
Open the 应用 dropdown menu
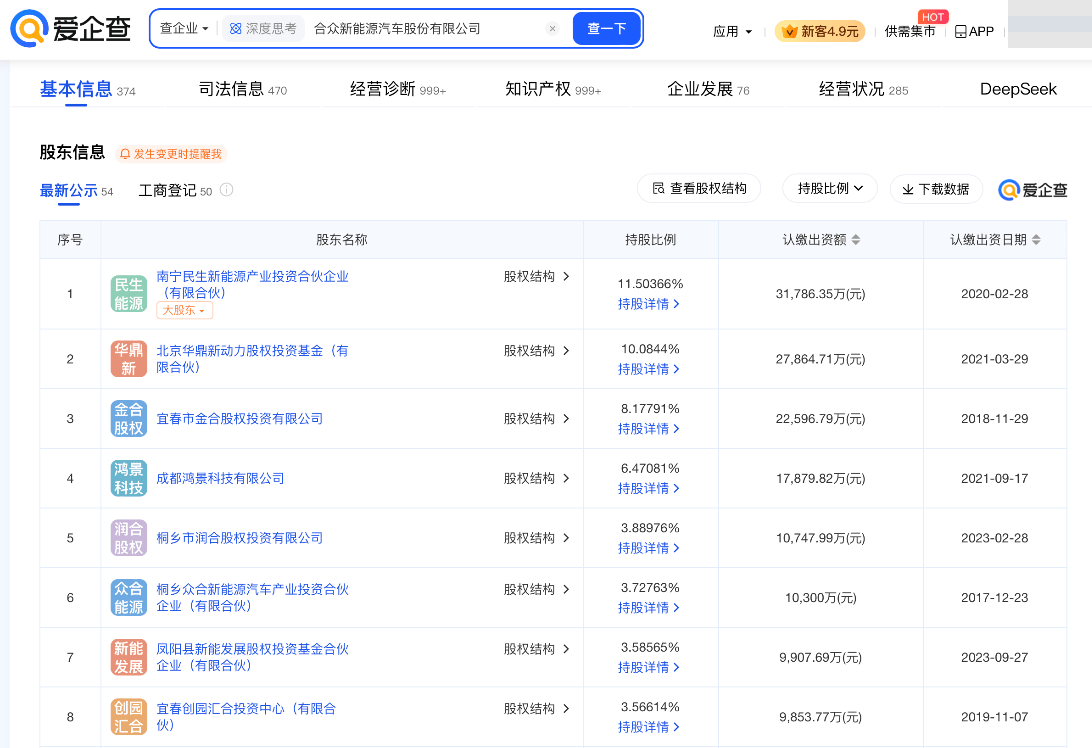[x=732, y=31]
